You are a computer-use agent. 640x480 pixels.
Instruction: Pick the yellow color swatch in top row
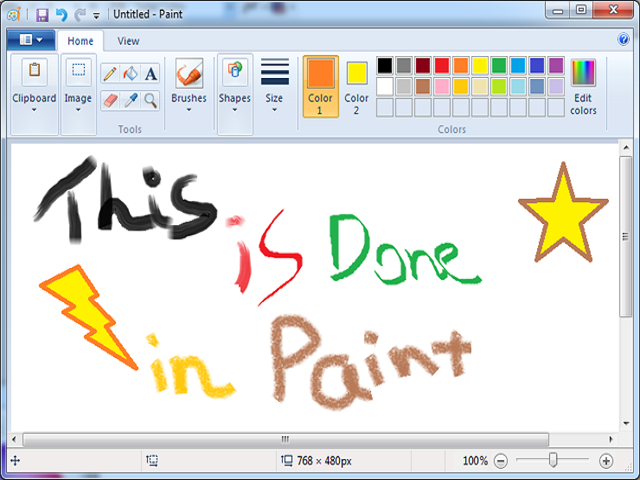[480, 65]
